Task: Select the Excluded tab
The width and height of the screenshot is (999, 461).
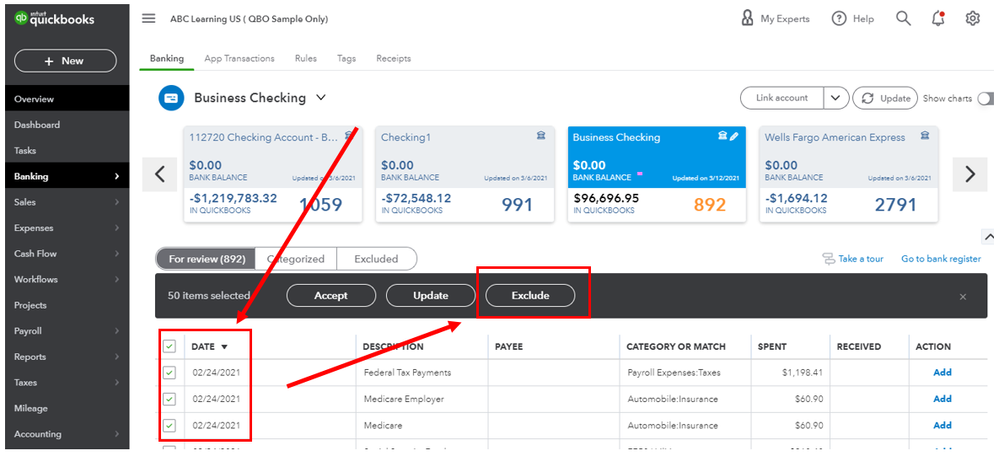Action: 376,259
